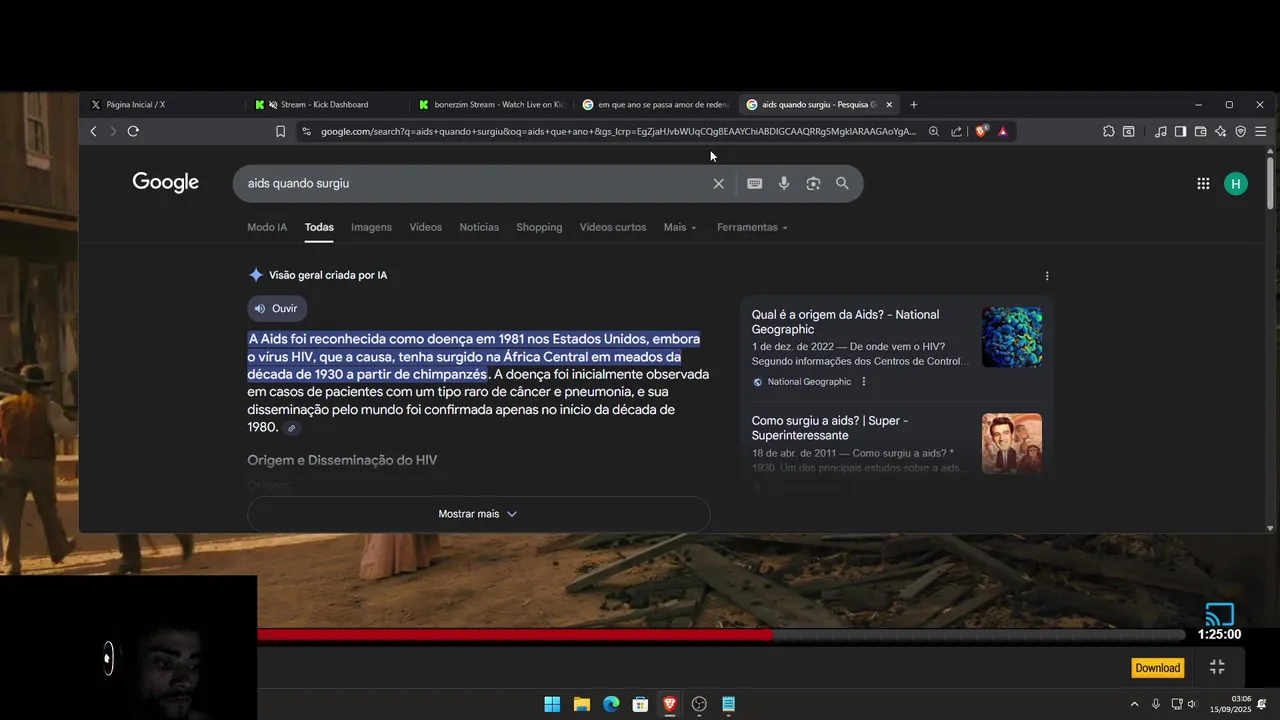This screenshot has width=1280, height=720.
Task: Reload the current page
Action: click(x=133, y=131)
